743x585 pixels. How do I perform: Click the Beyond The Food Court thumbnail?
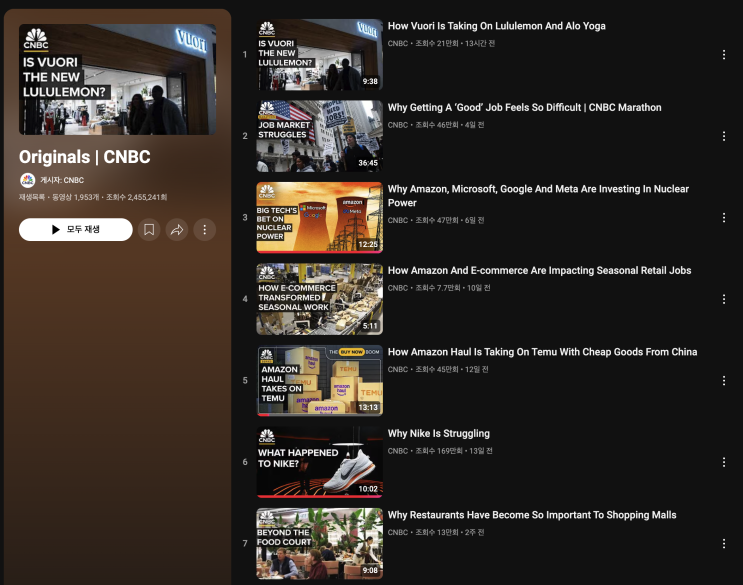click(x=319, y=543)
